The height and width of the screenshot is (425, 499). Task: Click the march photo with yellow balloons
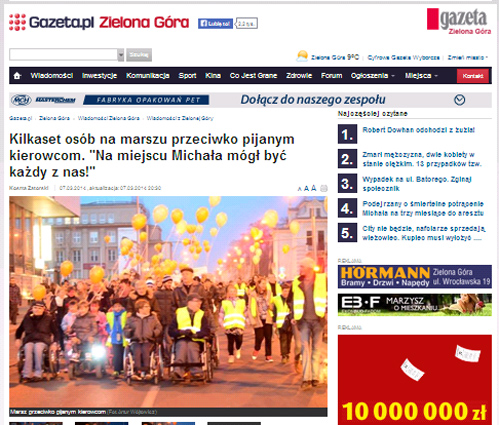[x=168, y=302]
